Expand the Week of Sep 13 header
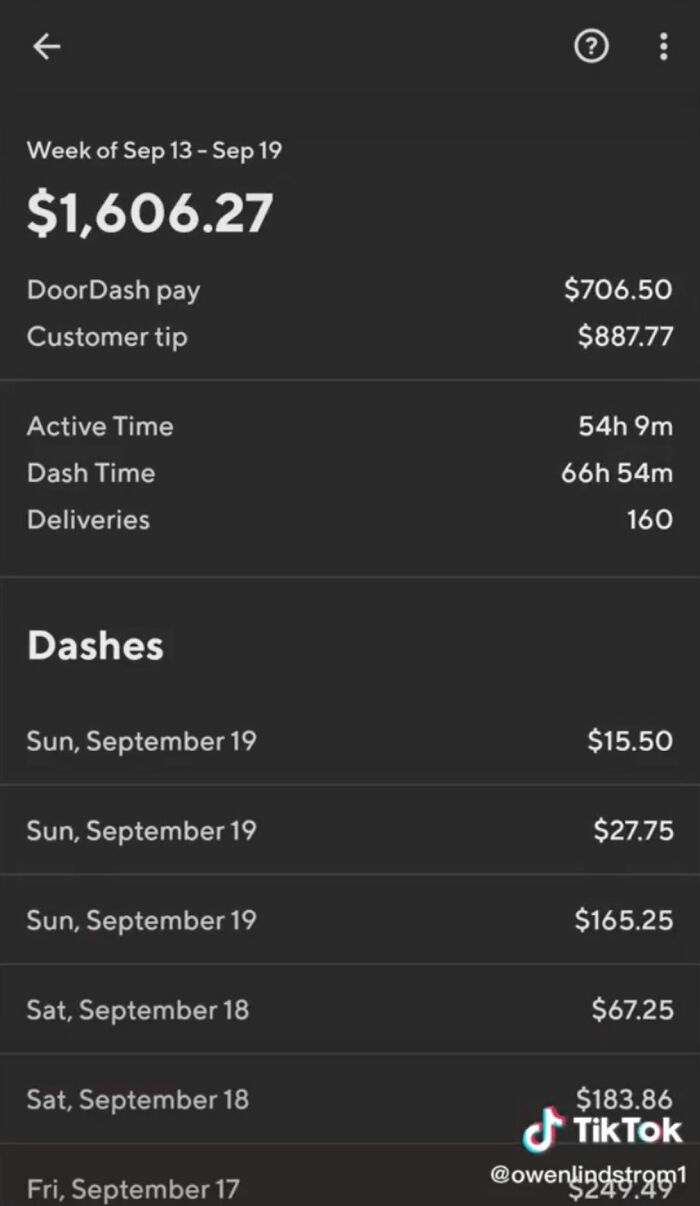The image size is (700, 1206). pos(155,151)
